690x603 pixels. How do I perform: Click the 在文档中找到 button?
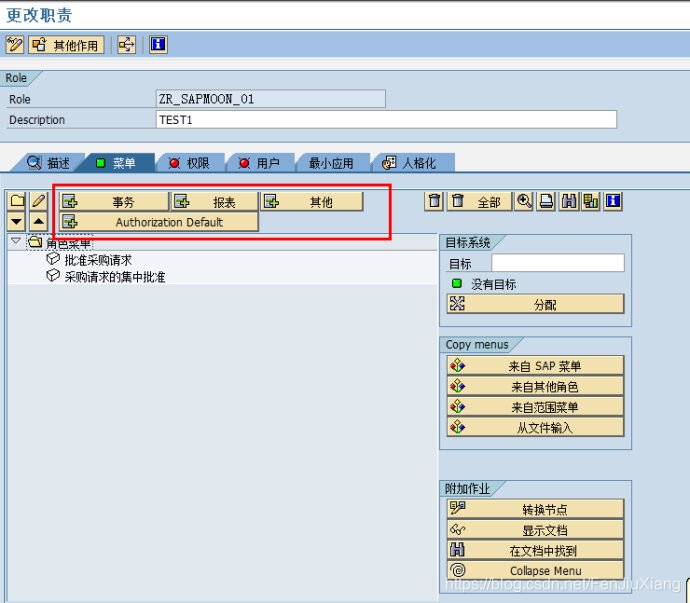tap(536, 550)
